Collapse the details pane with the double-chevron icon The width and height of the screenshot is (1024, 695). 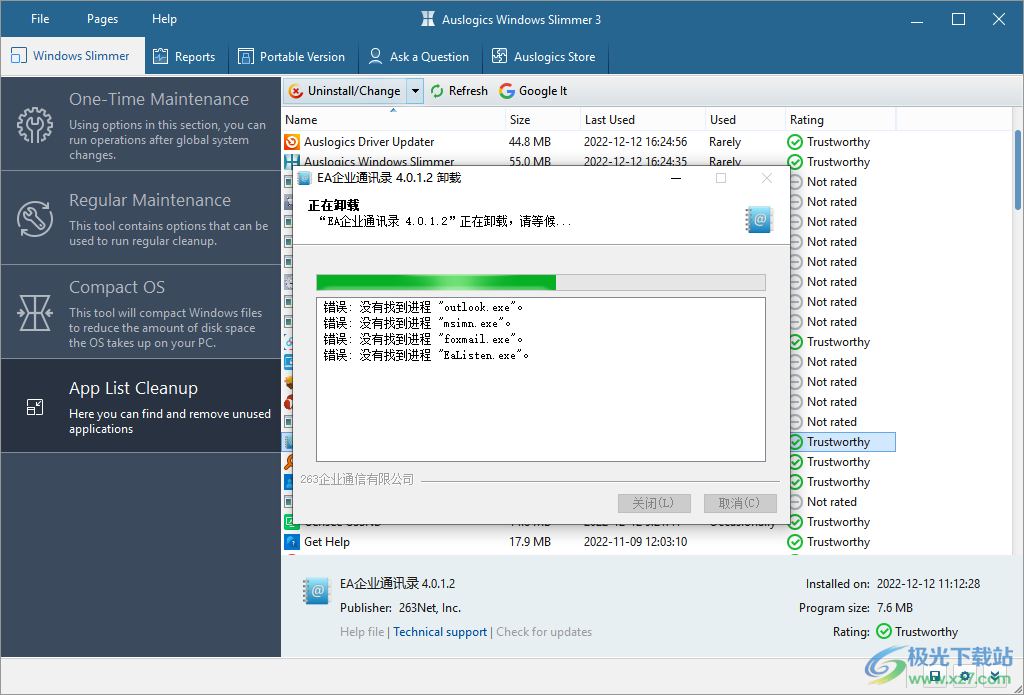[996, 676]
